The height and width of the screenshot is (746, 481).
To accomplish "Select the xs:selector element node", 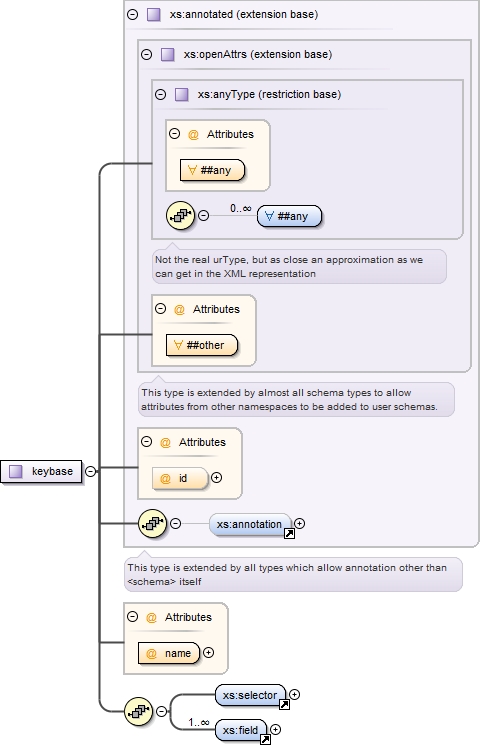I will (x=250, y=695).
